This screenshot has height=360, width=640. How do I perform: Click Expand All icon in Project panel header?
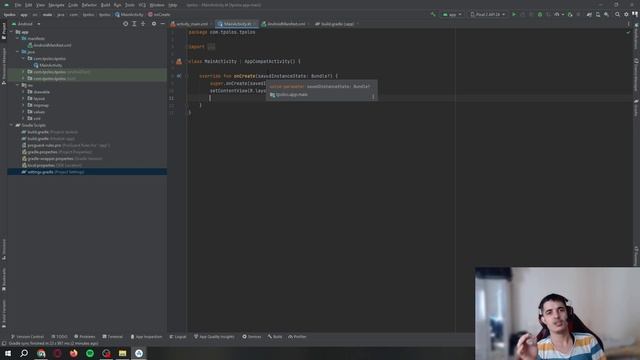[134, 24]
